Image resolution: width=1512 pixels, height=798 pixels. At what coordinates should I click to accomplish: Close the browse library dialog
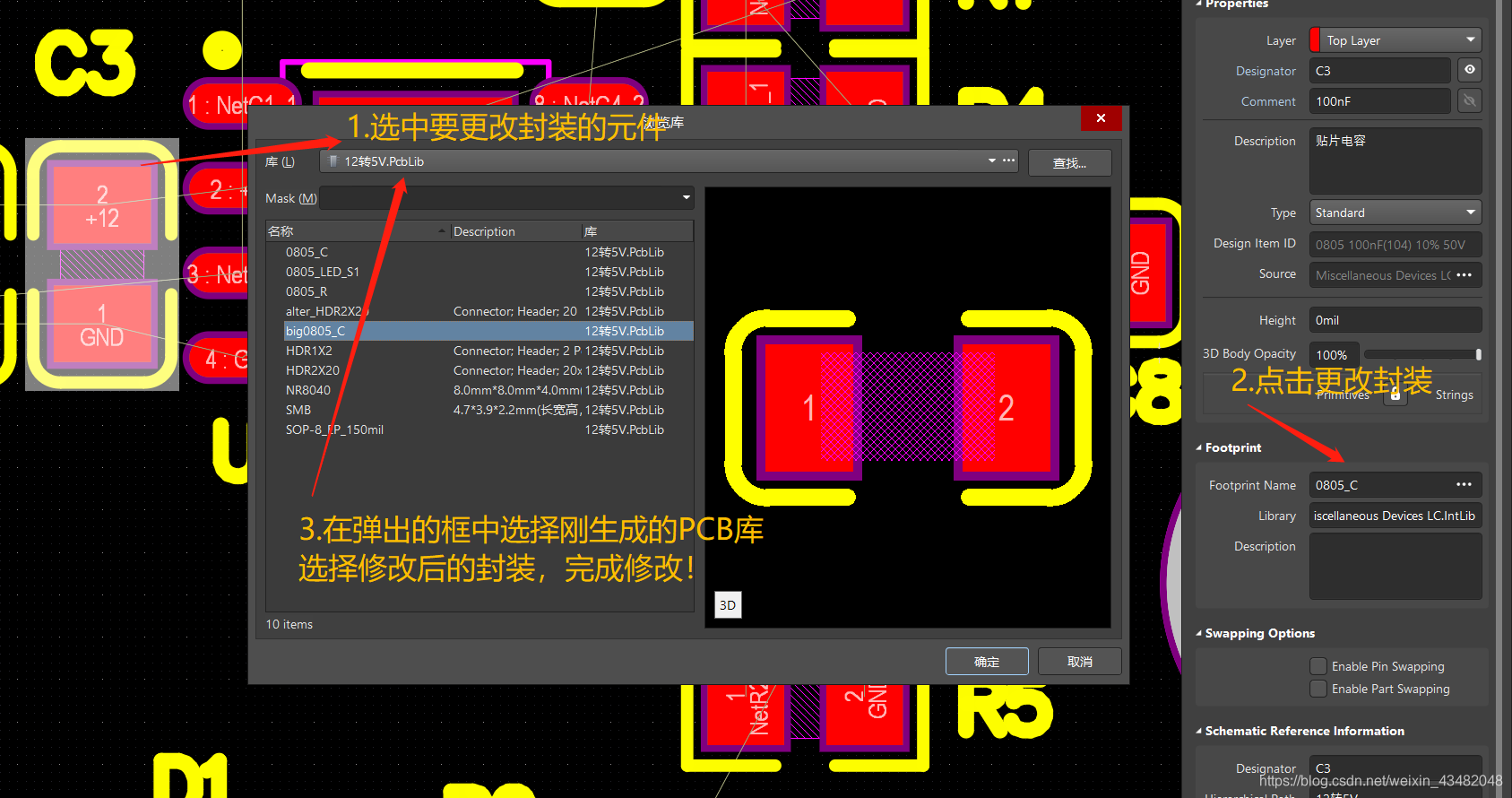(x=1101, y=118)
